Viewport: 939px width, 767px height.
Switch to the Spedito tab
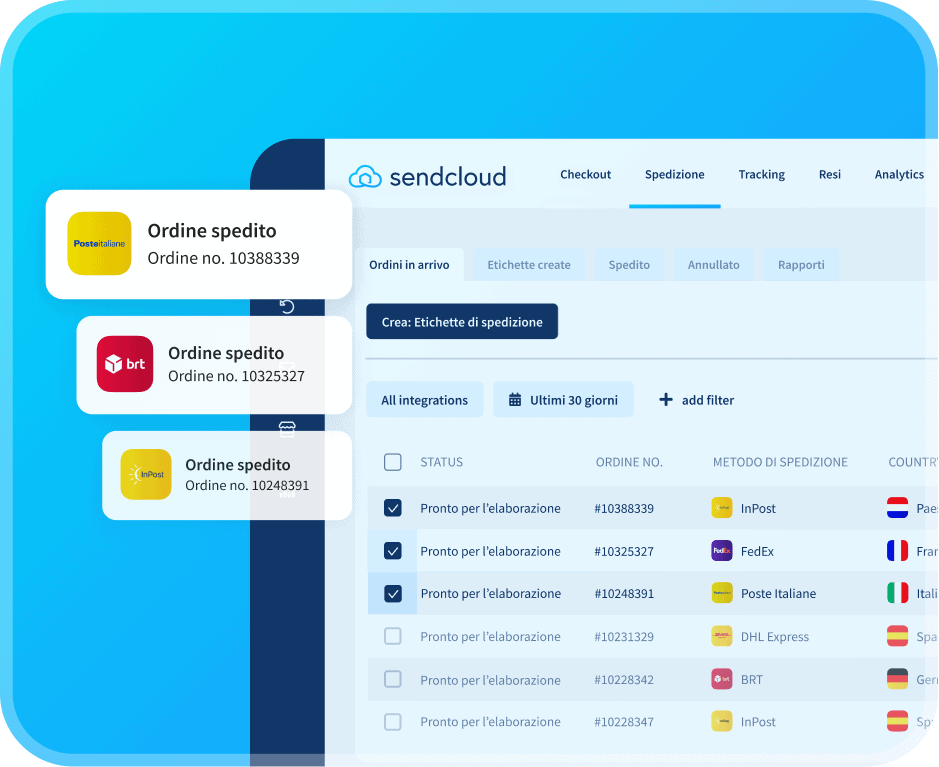coord(629,265)
